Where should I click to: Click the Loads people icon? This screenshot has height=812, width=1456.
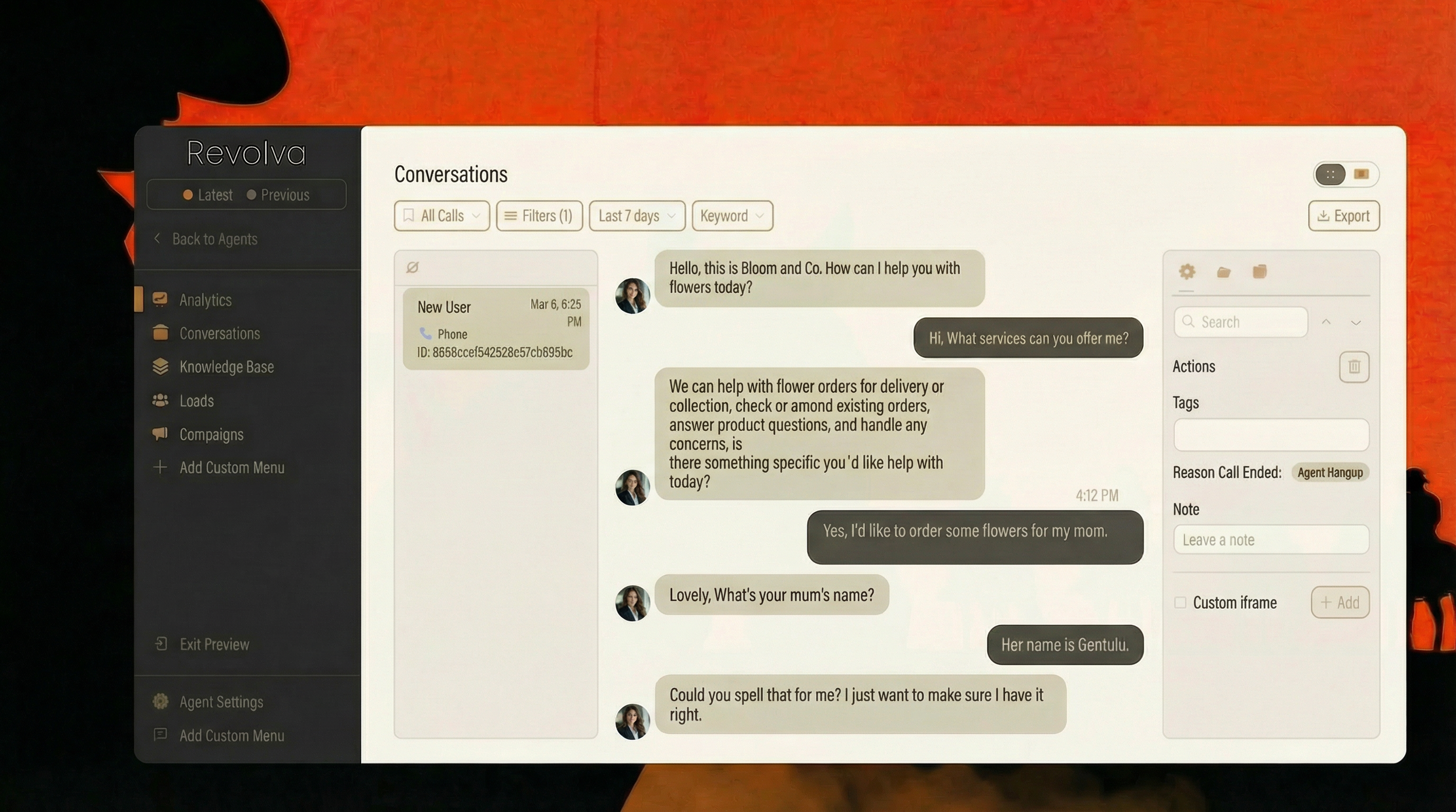(x=160, y=400)
